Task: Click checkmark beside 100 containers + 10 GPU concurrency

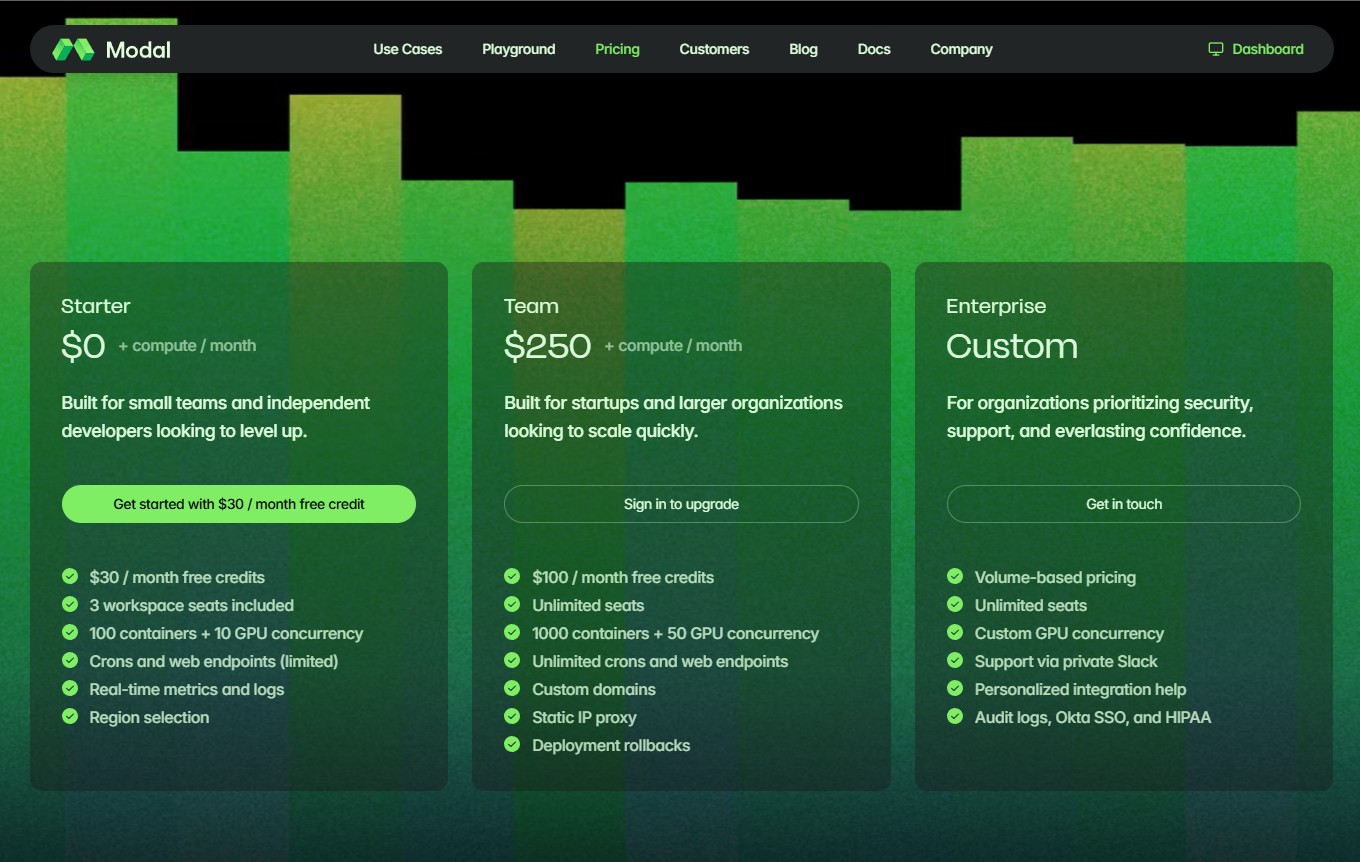Action: (70, 632)
